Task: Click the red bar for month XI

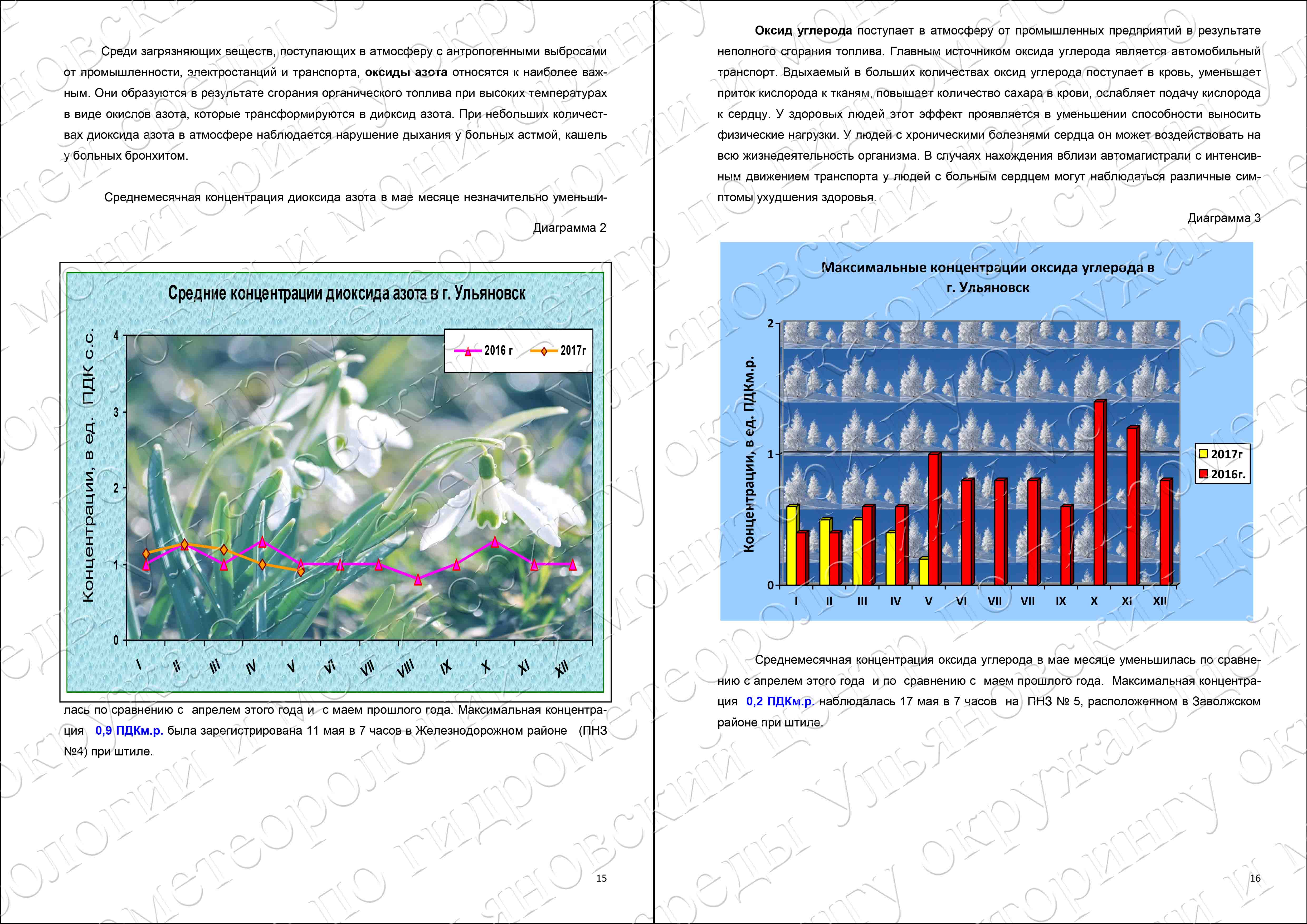Action: click(x=1133, y=506)
